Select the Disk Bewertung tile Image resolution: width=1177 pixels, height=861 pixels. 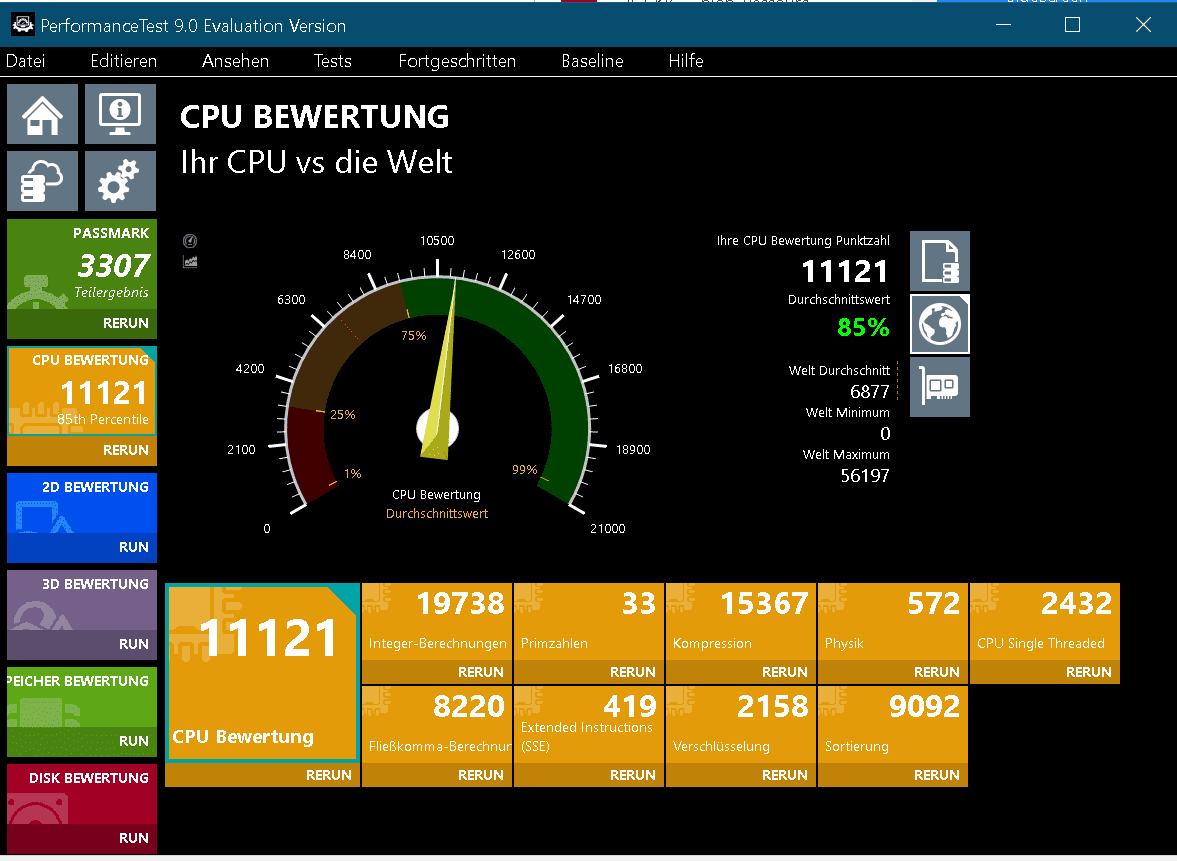click(x=82, y=793)
